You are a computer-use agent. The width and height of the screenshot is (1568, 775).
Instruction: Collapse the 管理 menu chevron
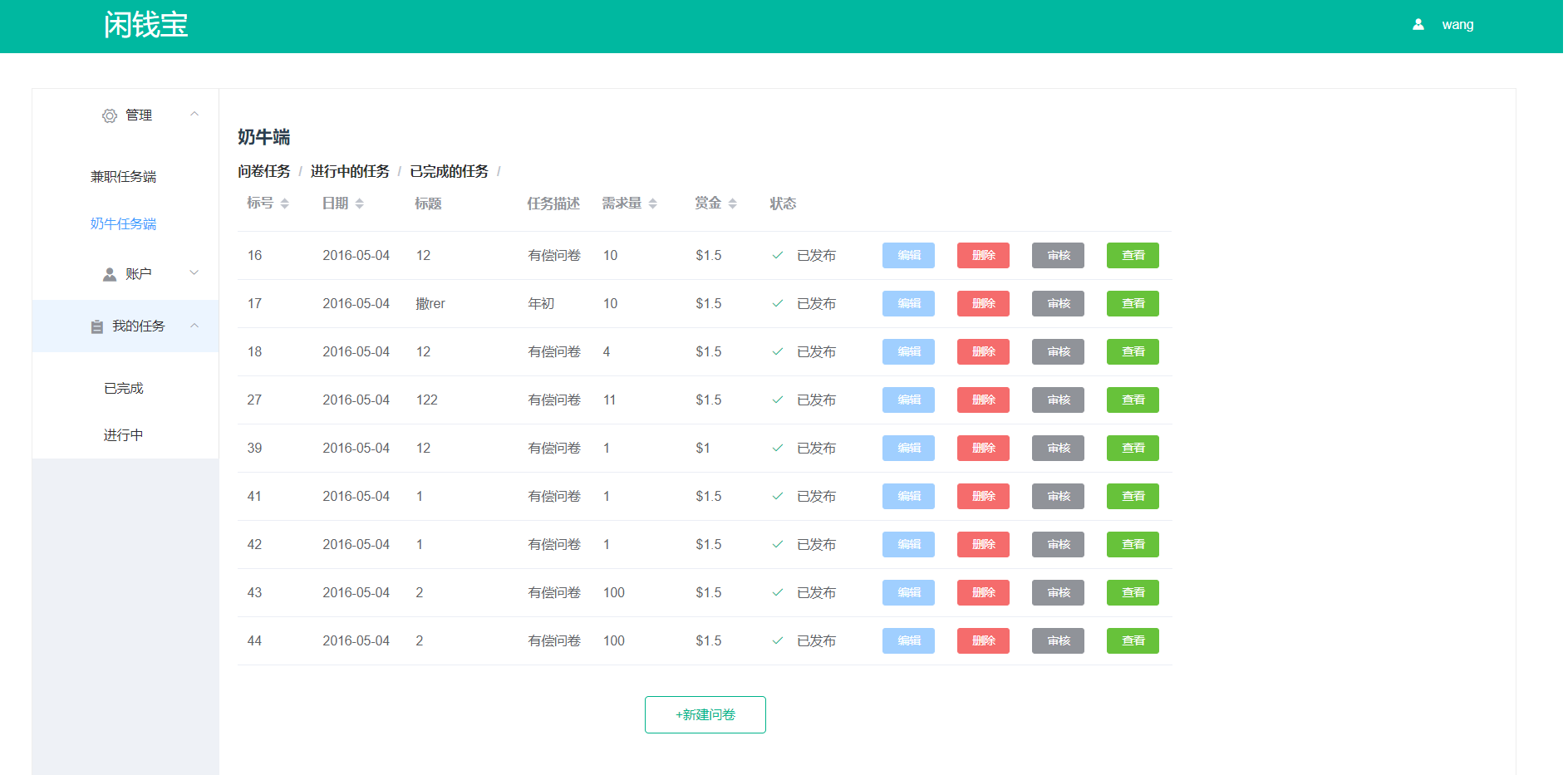click(x=194, y=115)
